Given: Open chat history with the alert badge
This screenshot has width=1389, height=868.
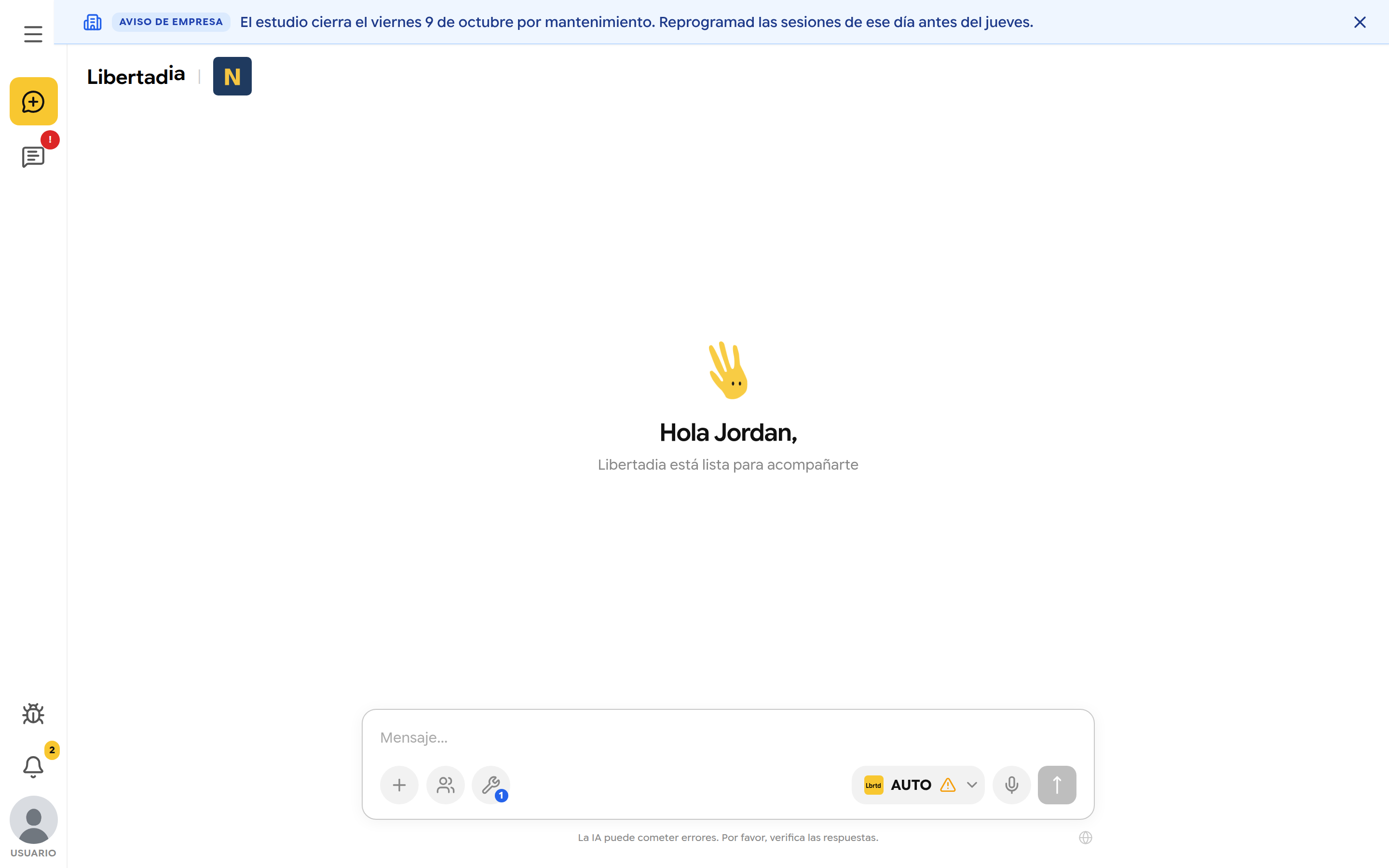Looking at the screenshot, I should point(33,157).
